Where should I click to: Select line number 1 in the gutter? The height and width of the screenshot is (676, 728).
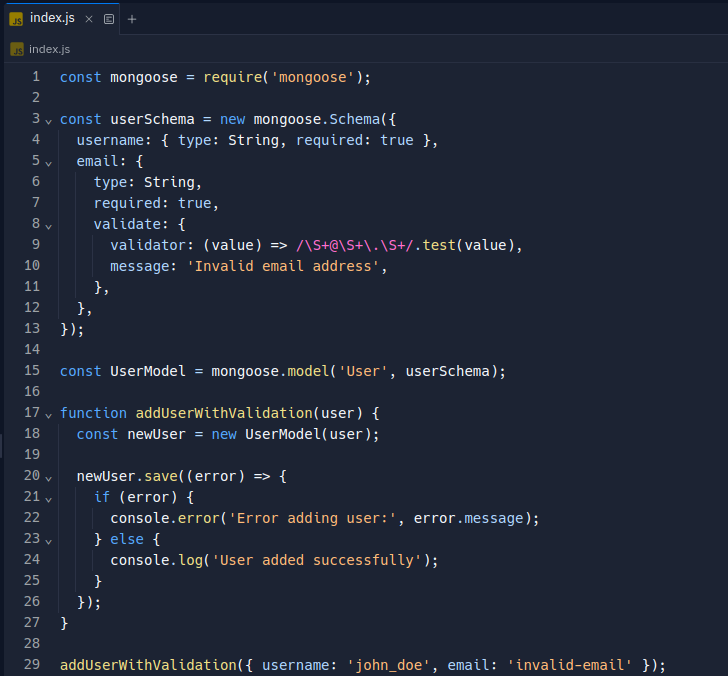point(36,77)
